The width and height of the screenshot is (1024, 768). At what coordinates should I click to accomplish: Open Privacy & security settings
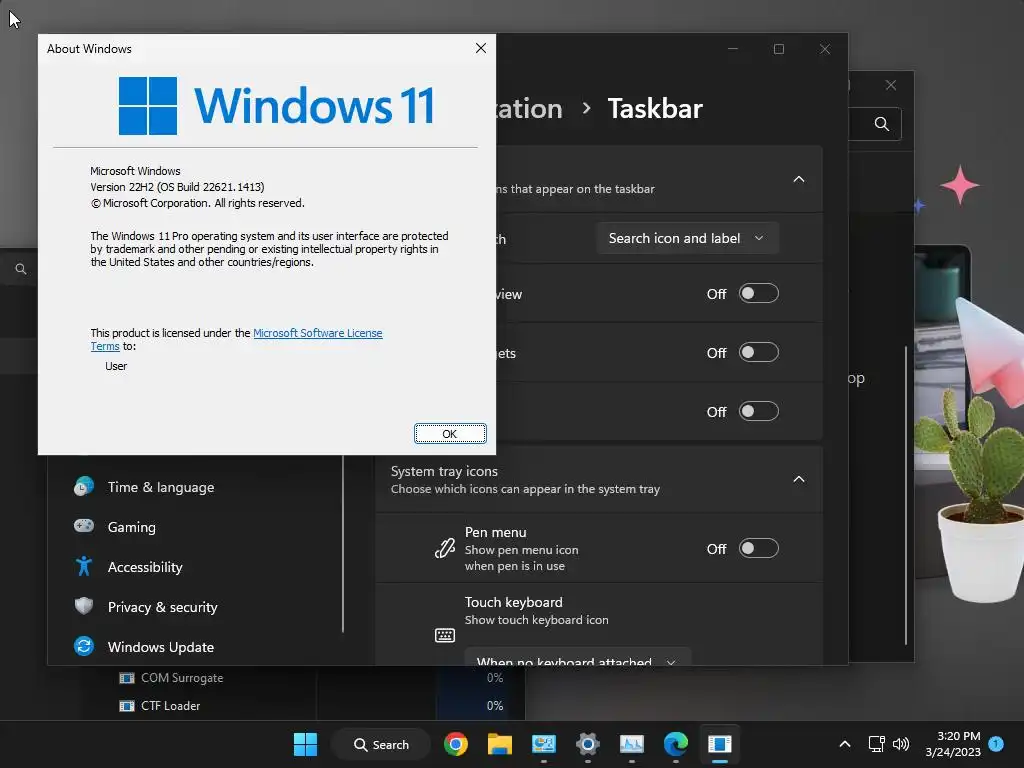[x=163, y=607]
